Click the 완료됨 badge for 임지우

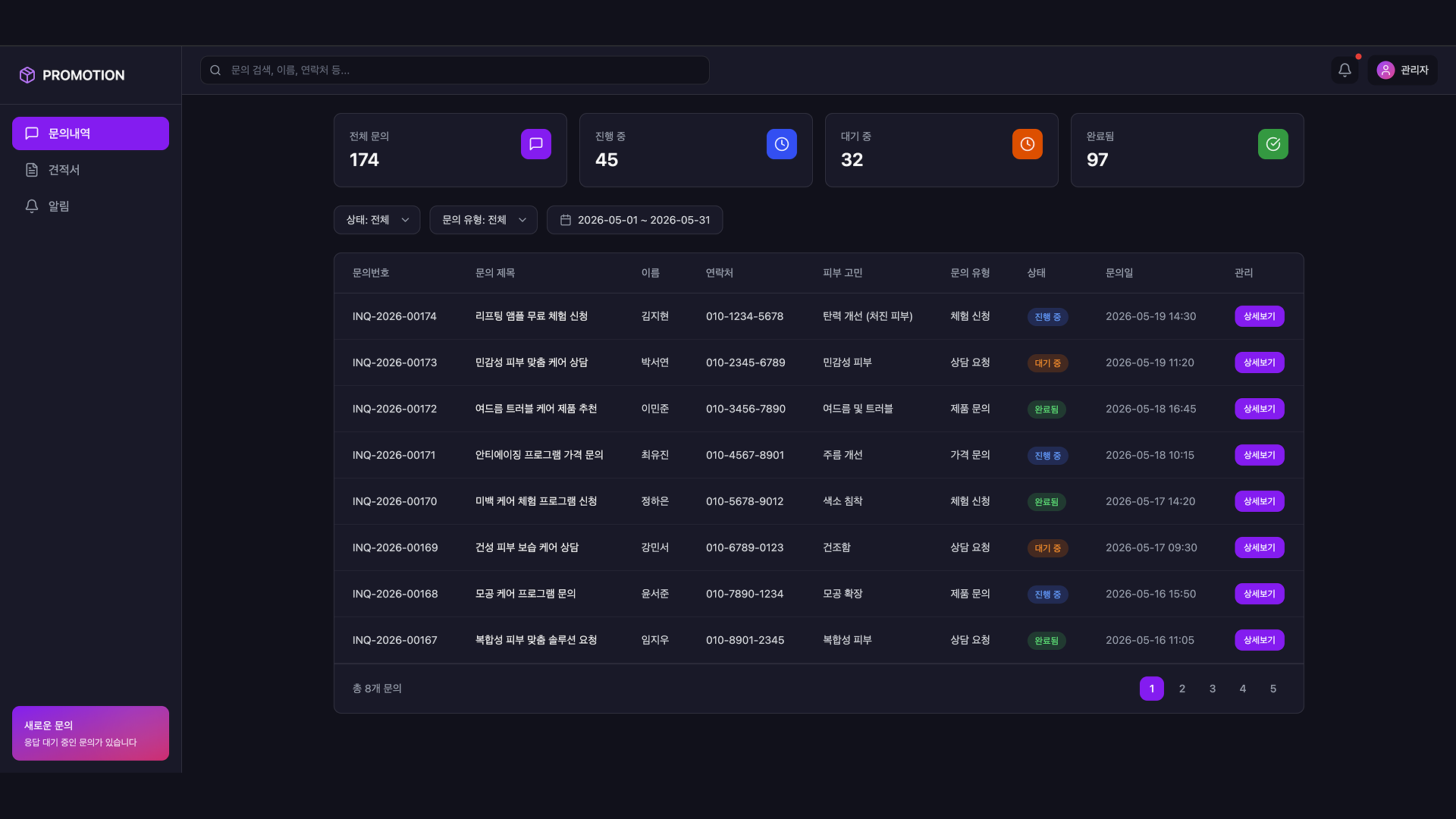(1046, 641)
